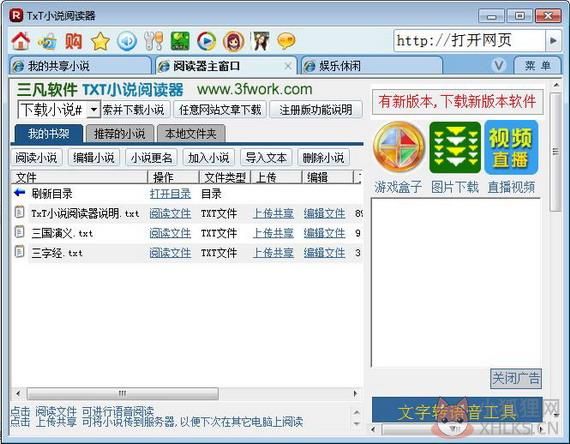Select the 本地文件夹 tab
Image resolution: width=570 pixels, height=444 pixels.
tap(191, 134)
